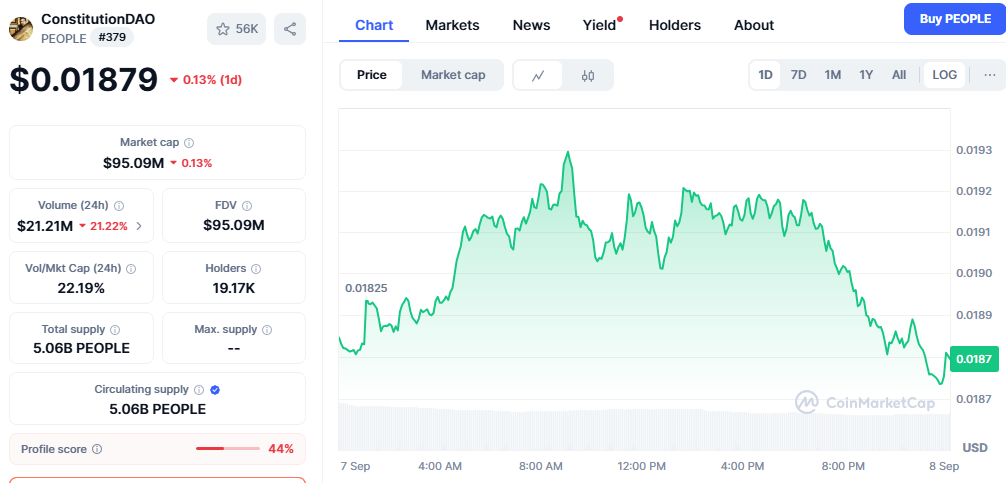
Task: Show Market cap info tooltip icon
Action: click(189, 143)
